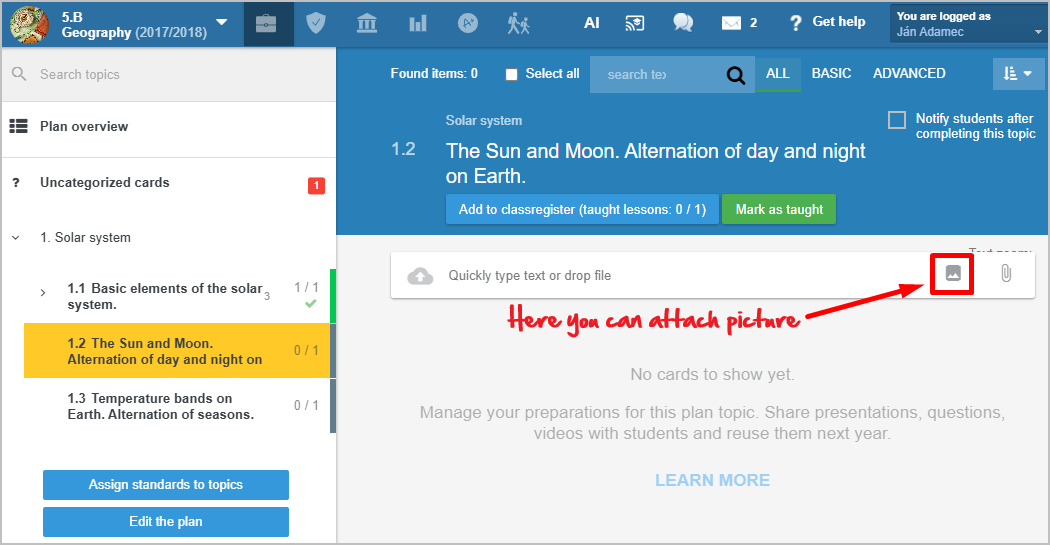
Task: Open the institution building icon
Action: pyautogui.click(x=367, y=23)
